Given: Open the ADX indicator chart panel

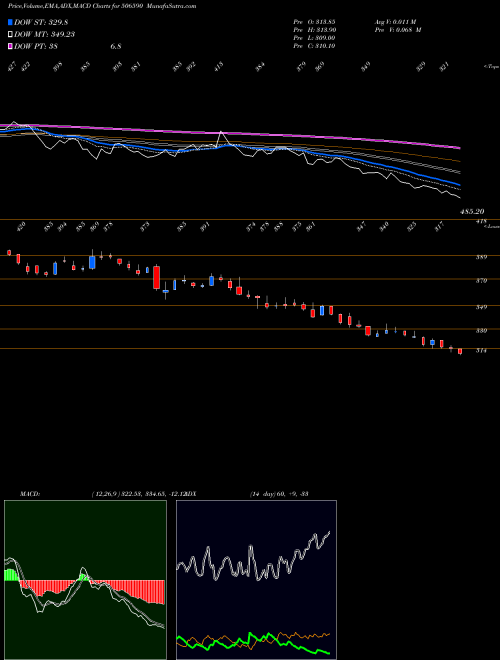Looking at the screenshot, I should pyautogui.click(x=256, y=580).
